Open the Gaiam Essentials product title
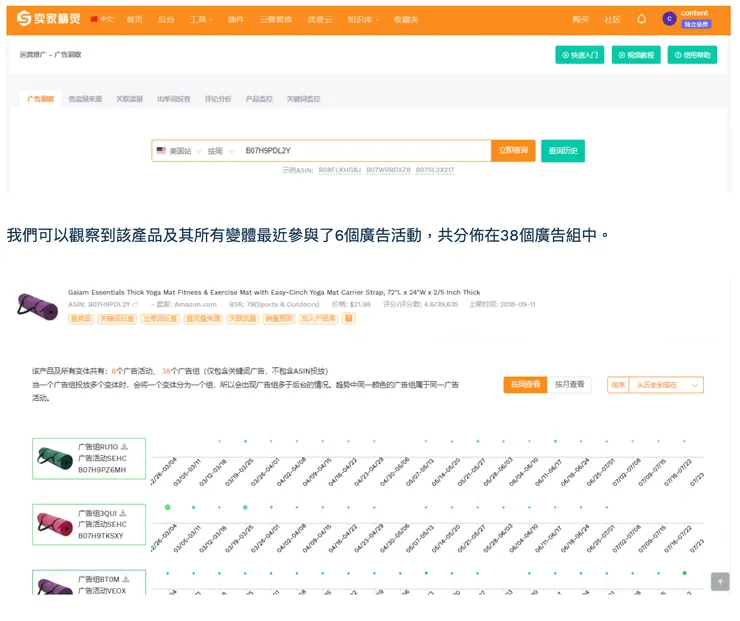The image size is (740, 621). (274, 293)
